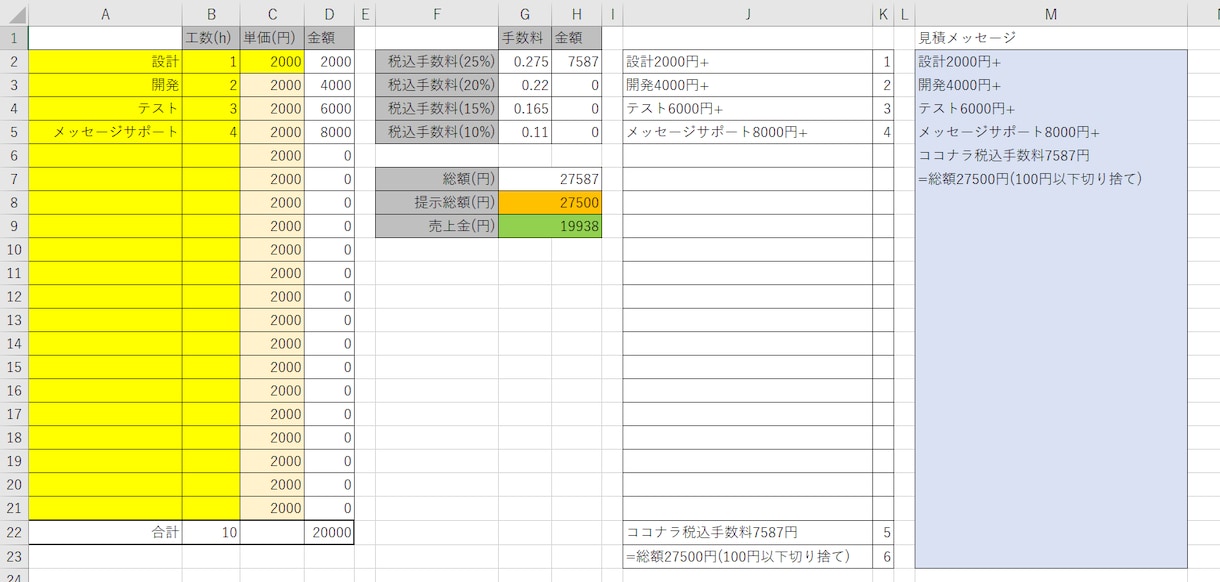Screen dimensions: 1220x582
Task: Select the fee rate cell 0.275
Action: 525,62
